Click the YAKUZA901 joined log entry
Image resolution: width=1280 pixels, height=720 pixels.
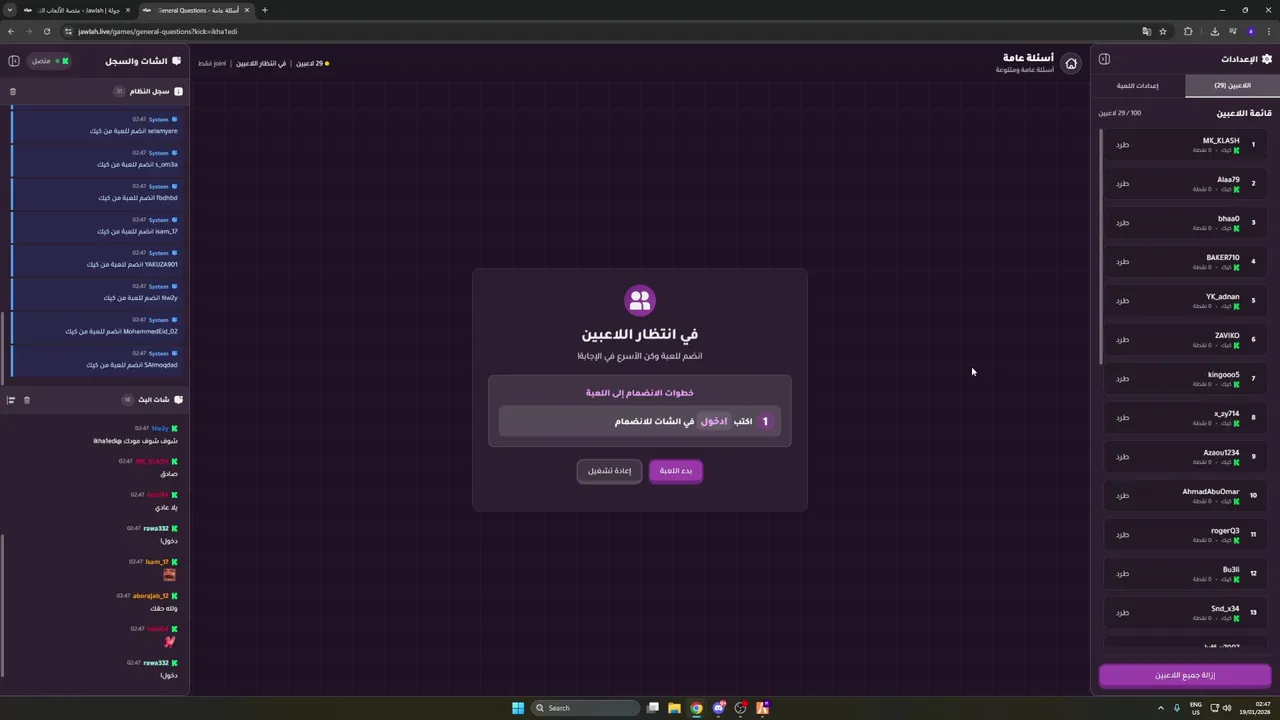click(x=97, y=259)
